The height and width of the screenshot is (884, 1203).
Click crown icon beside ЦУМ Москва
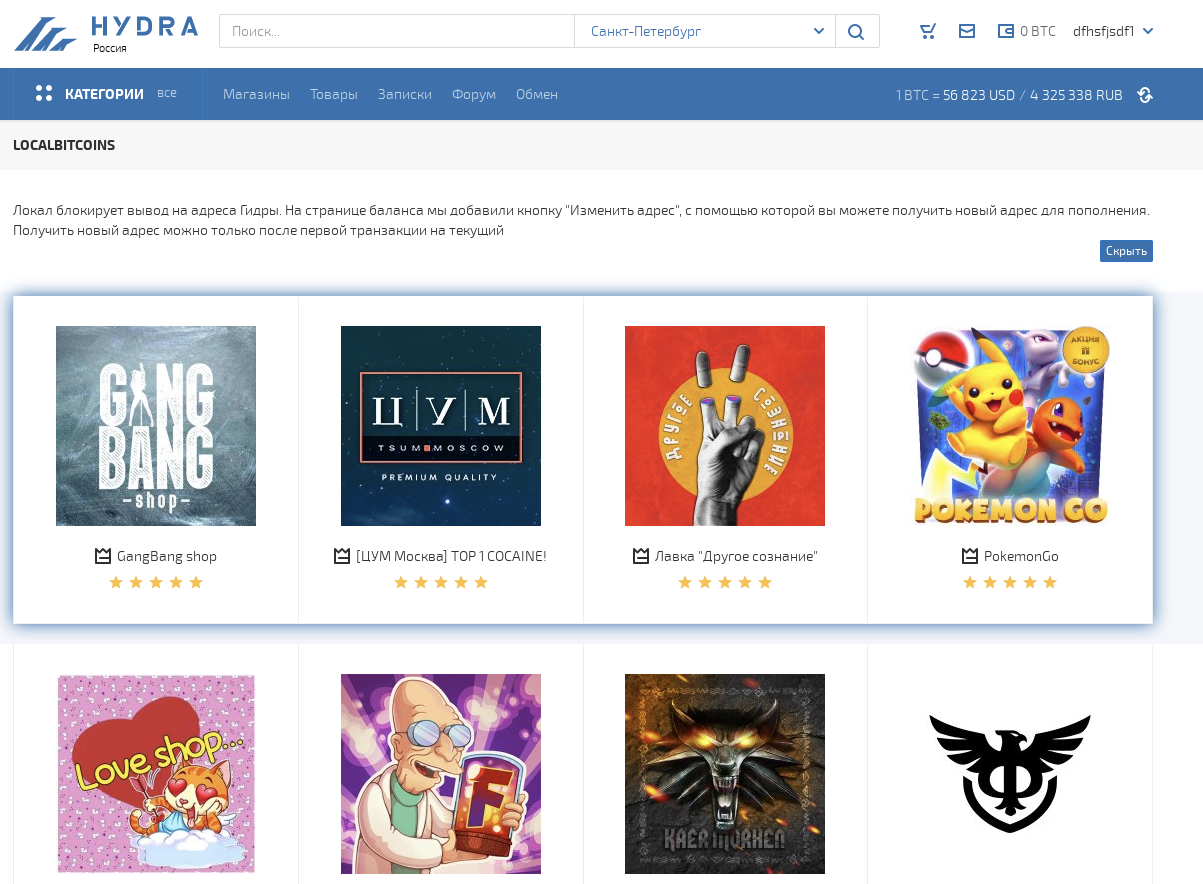tap(342, 556)
